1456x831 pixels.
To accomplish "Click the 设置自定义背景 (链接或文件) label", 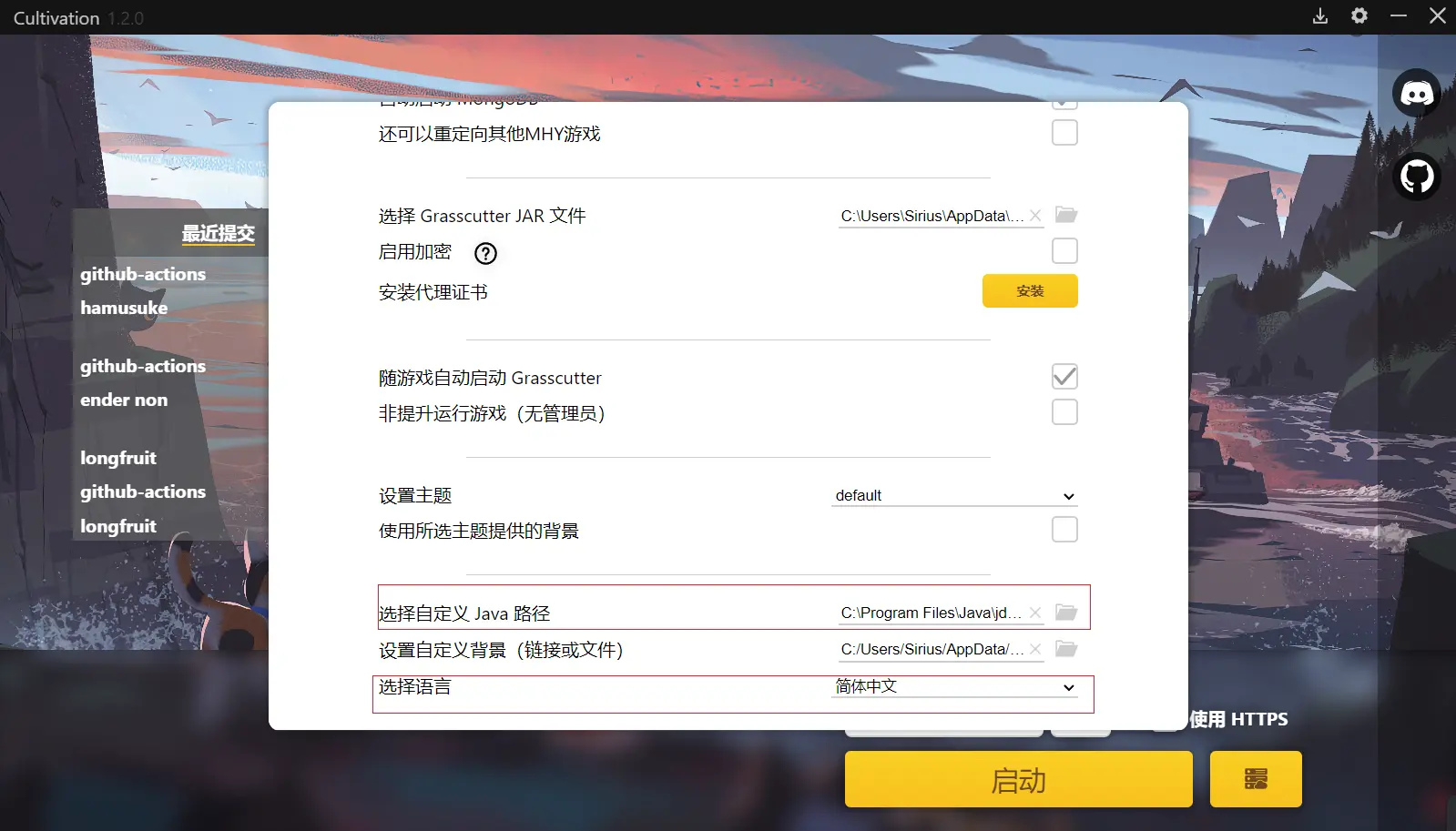I will [501, 650].
